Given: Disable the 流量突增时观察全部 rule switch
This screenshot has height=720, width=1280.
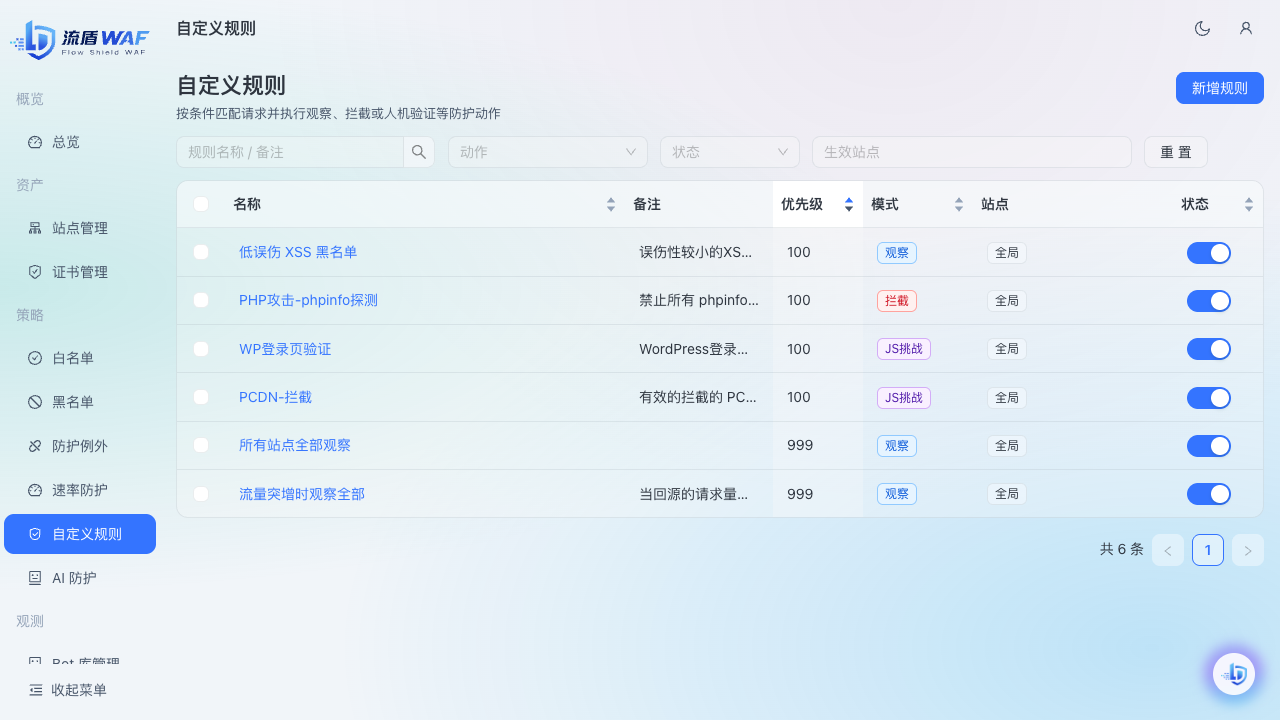Looking at the screenshot, I should [1209, 494].
